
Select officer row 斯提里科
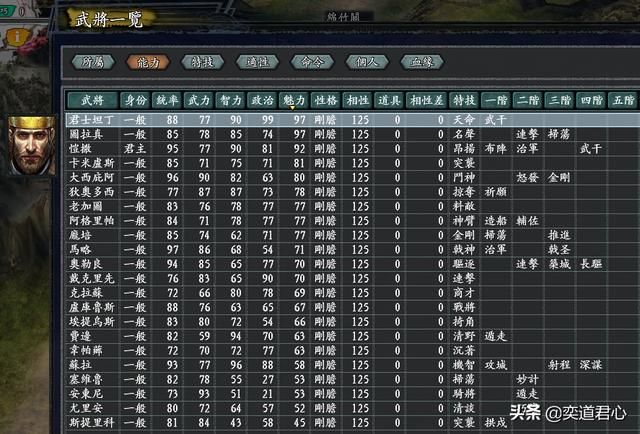353,423
